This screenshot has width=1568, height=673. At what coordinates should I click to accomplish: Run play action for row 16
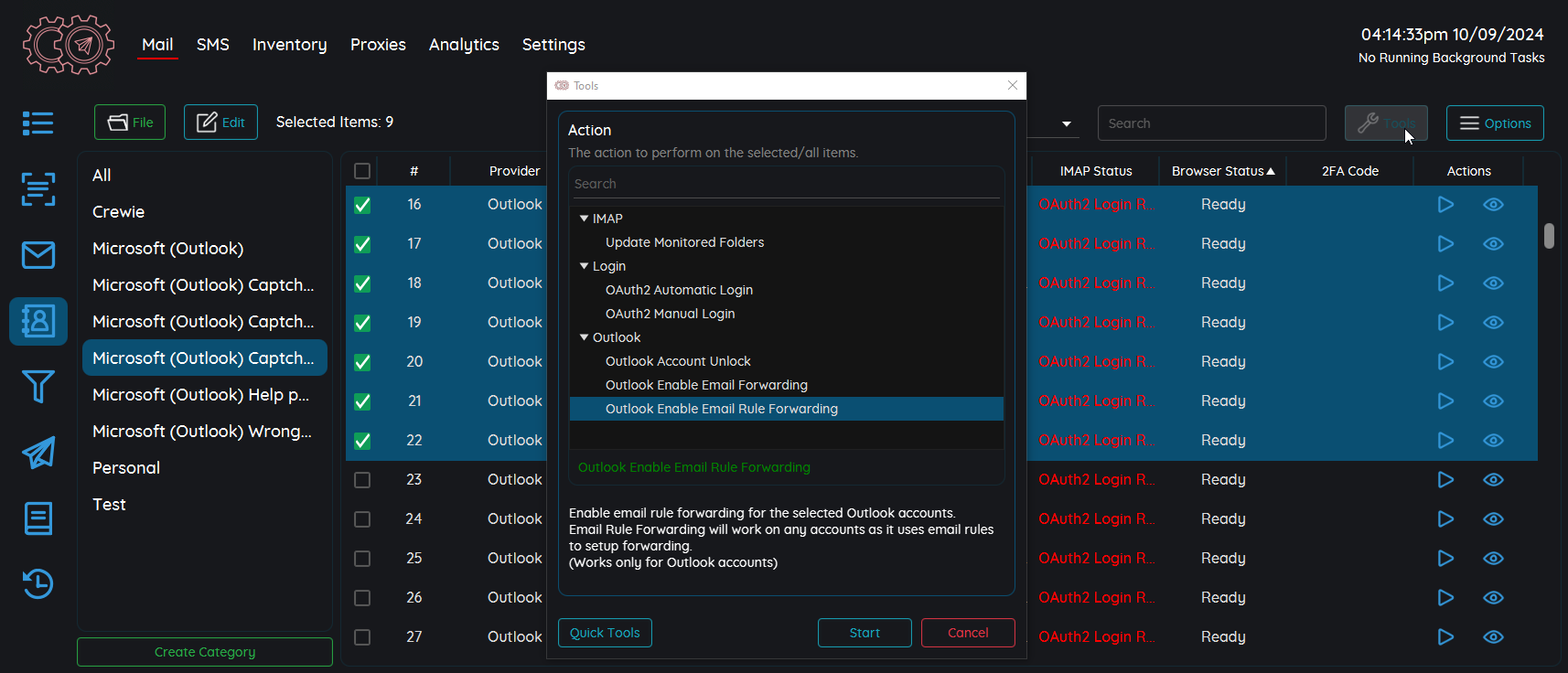coord(1445,205)
